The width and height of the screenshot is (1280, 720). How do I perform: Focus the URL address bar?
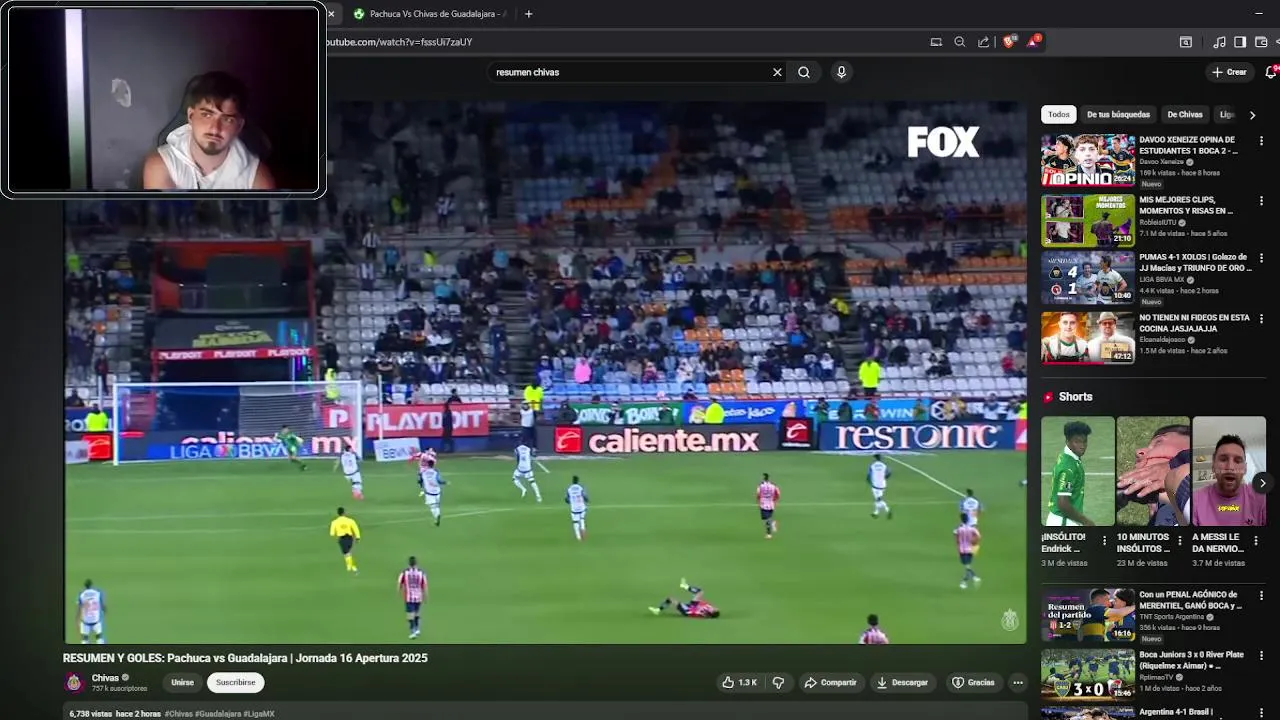pyautogui.click(x=620, y=42)
